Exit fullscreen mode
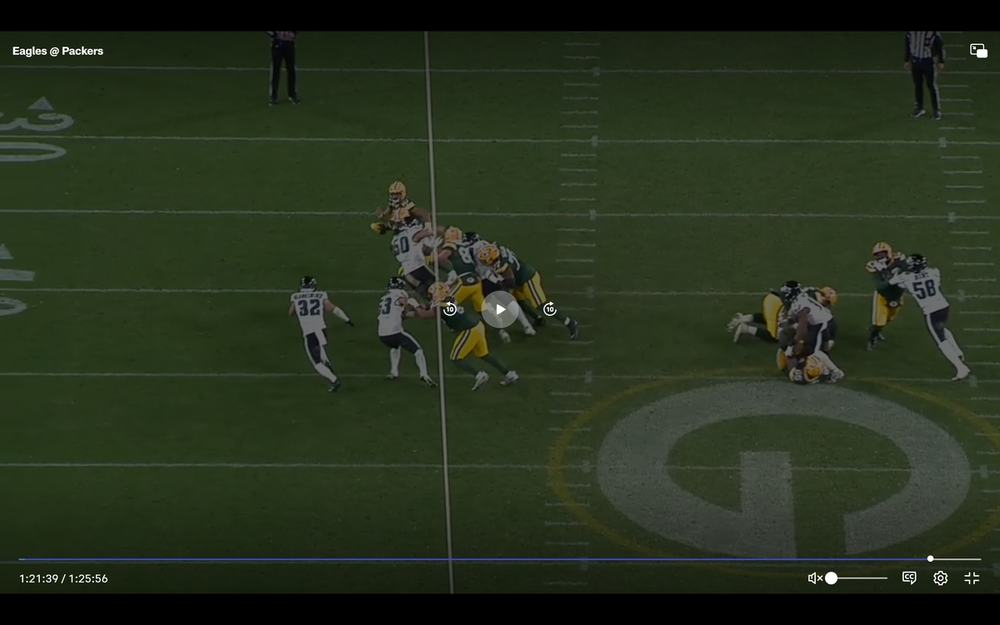This screenshot has height=625, width=1000. click(x=971, y=578)
